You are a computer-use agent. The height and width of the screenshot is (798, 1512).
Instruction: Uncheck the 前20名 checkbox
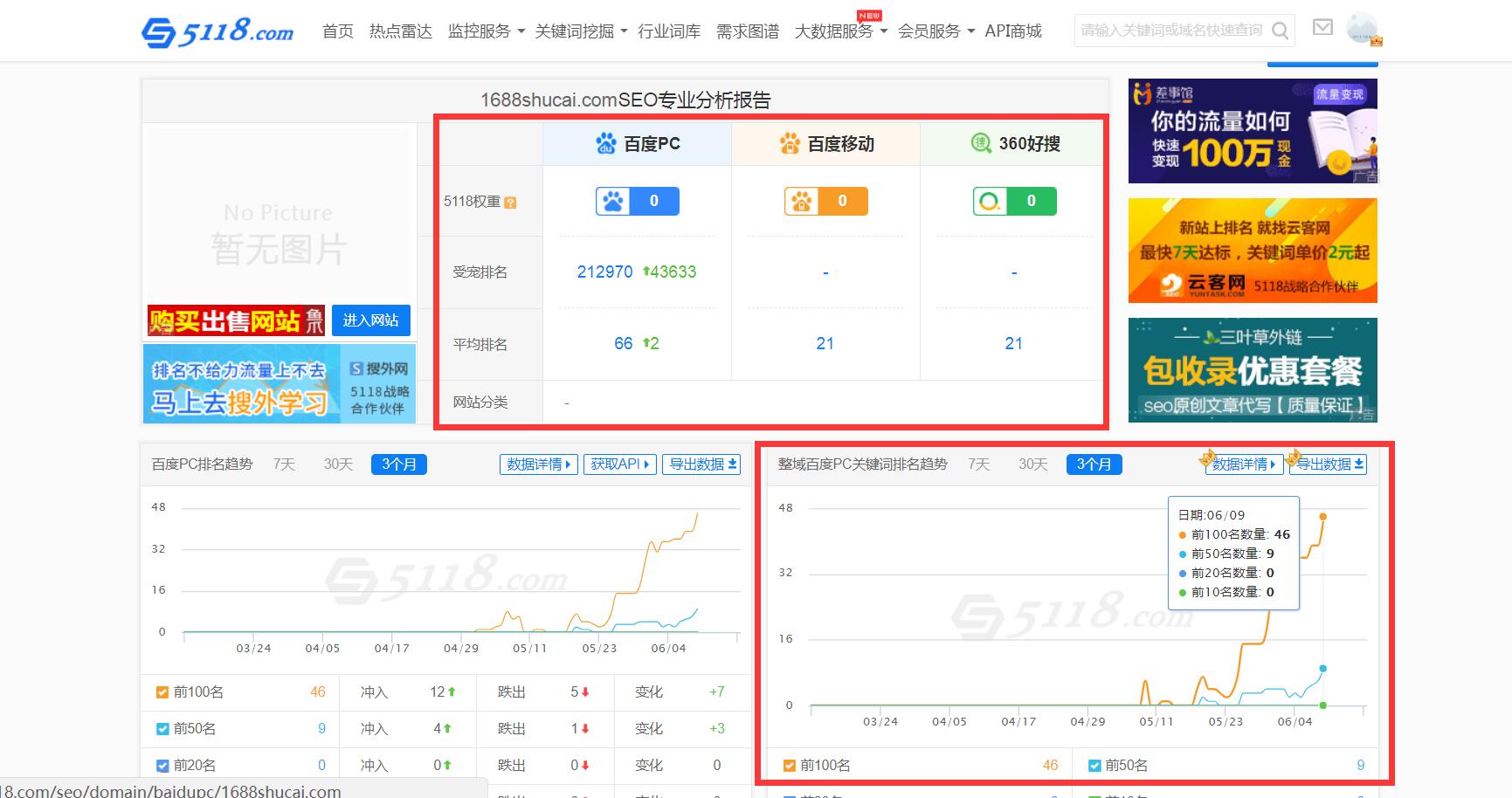click(x=162, y=765)
